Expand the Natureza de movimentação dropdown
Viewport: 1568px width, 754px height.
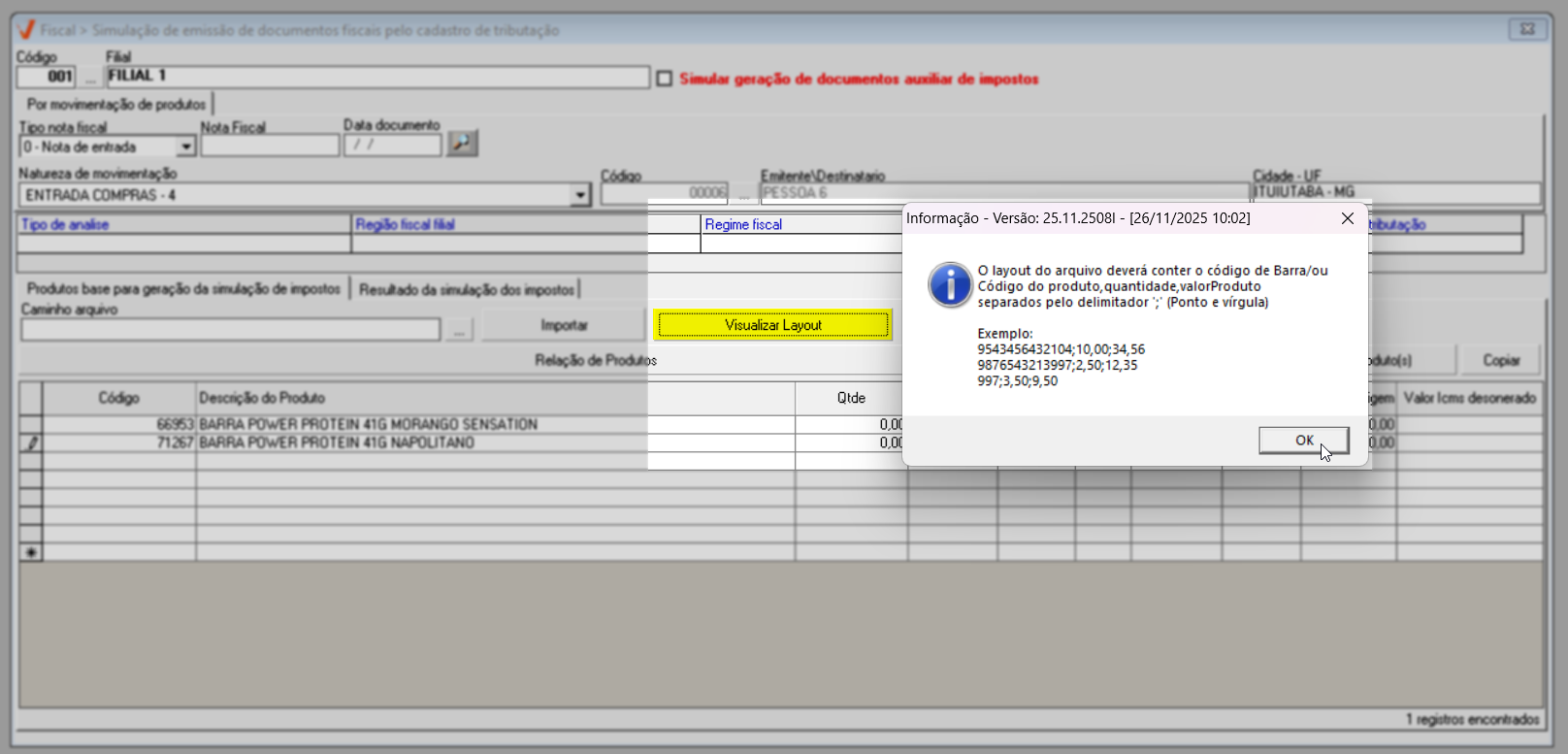point(580,195)
